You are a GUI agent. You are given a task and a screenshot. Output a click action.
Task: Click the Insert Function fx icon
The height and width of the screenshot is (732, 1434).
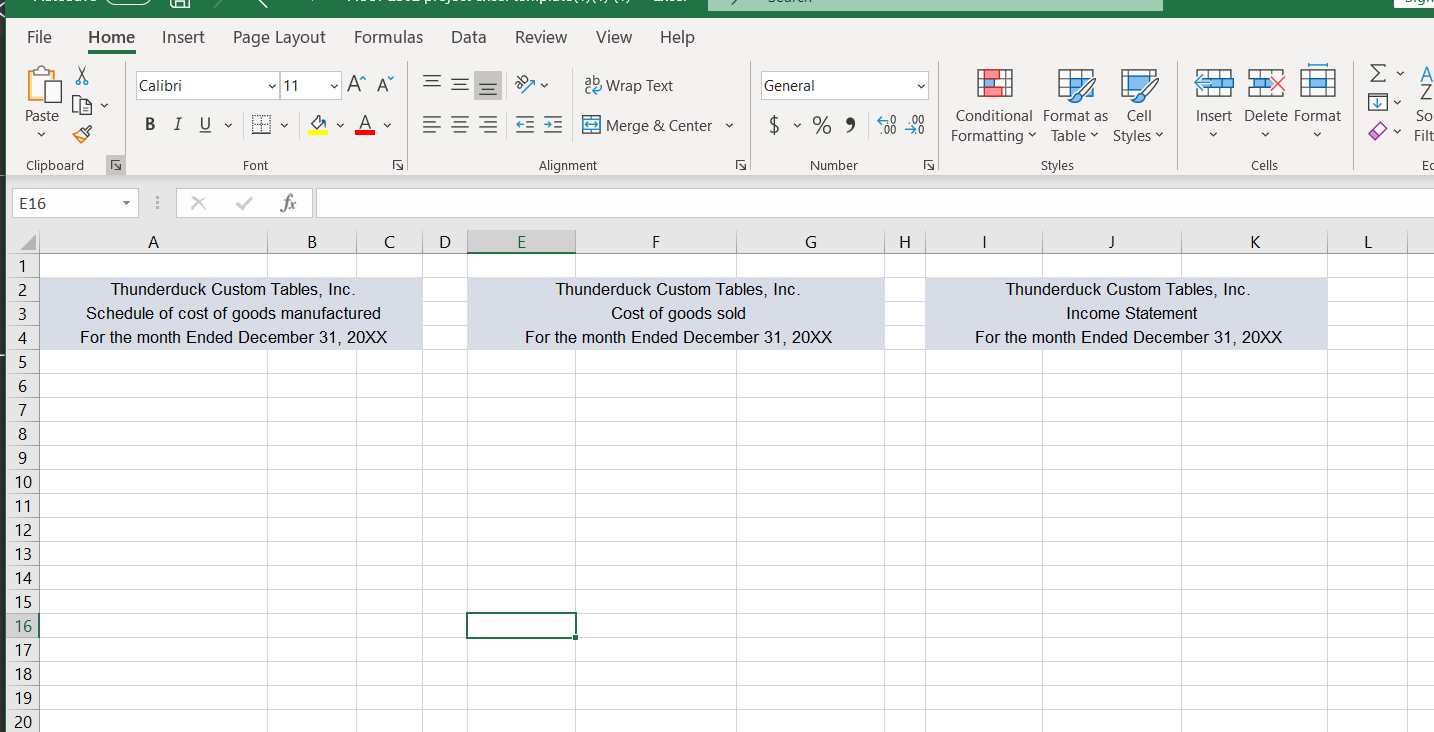pos(288,203)
